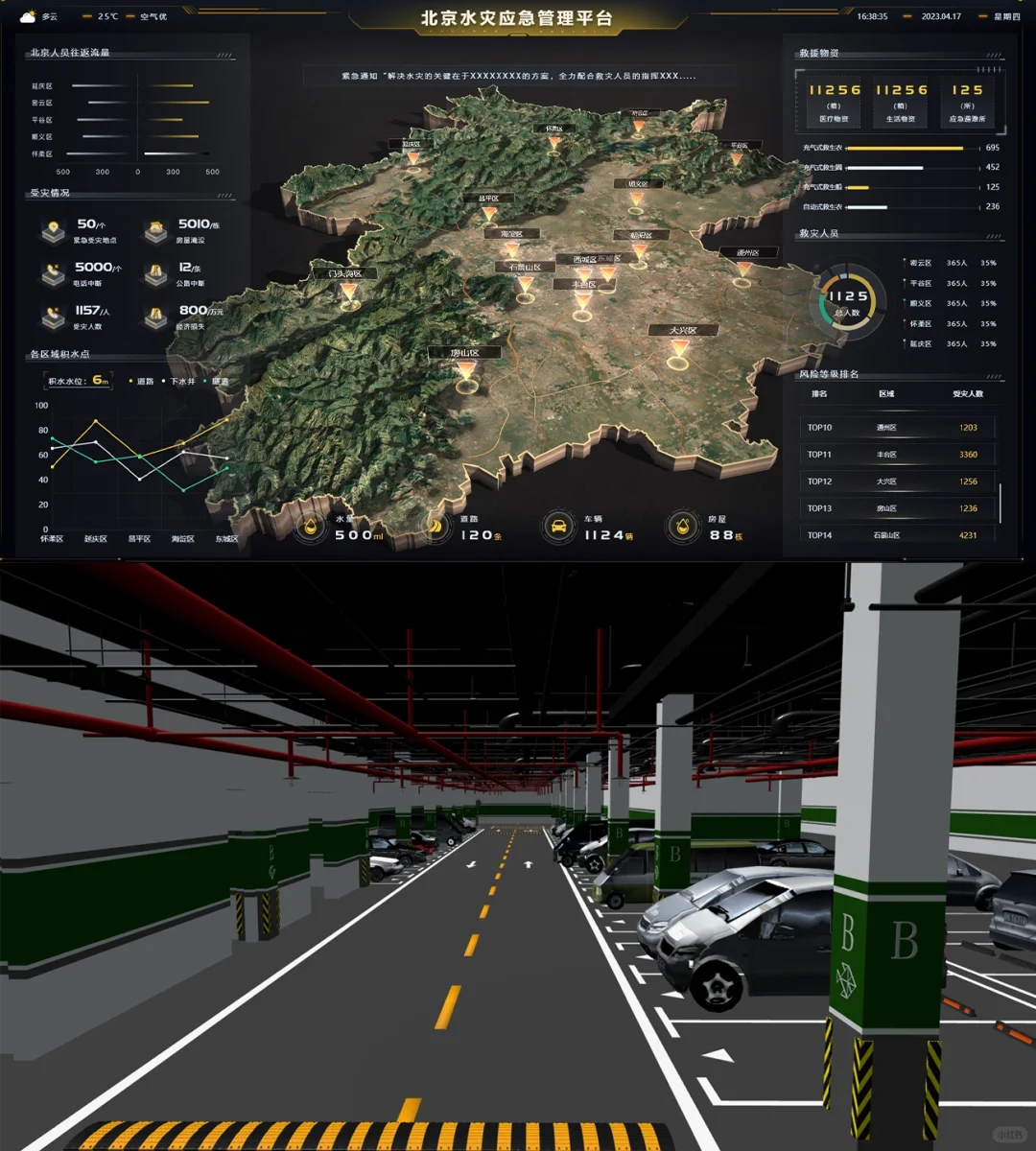
Task: Toggle the 下水井 legend in water chart
Action: 178,381
